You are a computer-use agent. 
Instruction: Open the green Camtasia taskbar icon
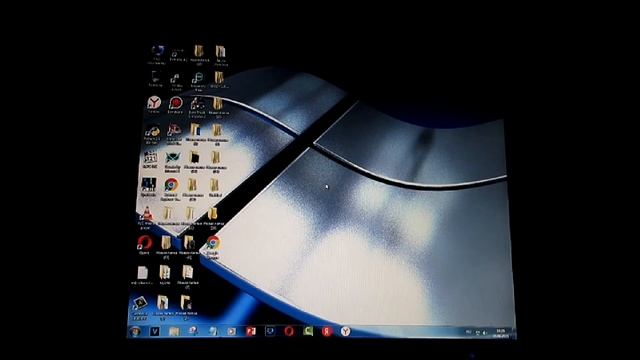308,331
